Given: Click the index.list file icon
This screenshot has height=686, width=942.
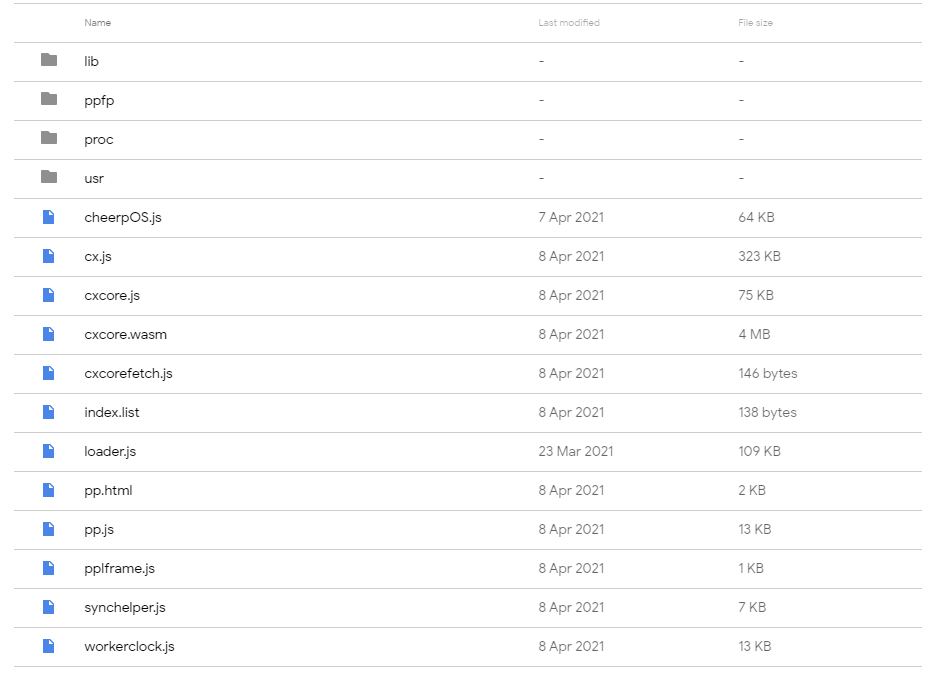Looking at the screenshot, I should (x=49, y=412).
